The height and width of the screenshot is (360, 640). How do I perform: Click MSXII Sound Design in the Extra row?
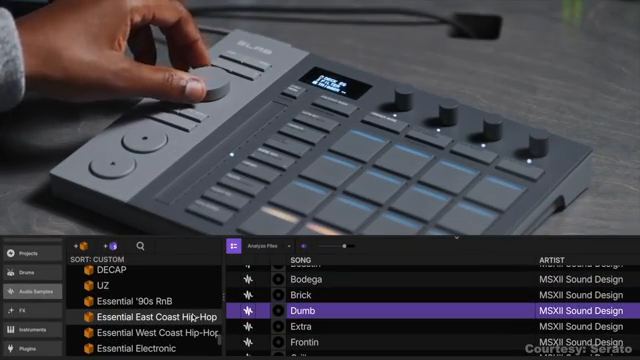[581, 327]
